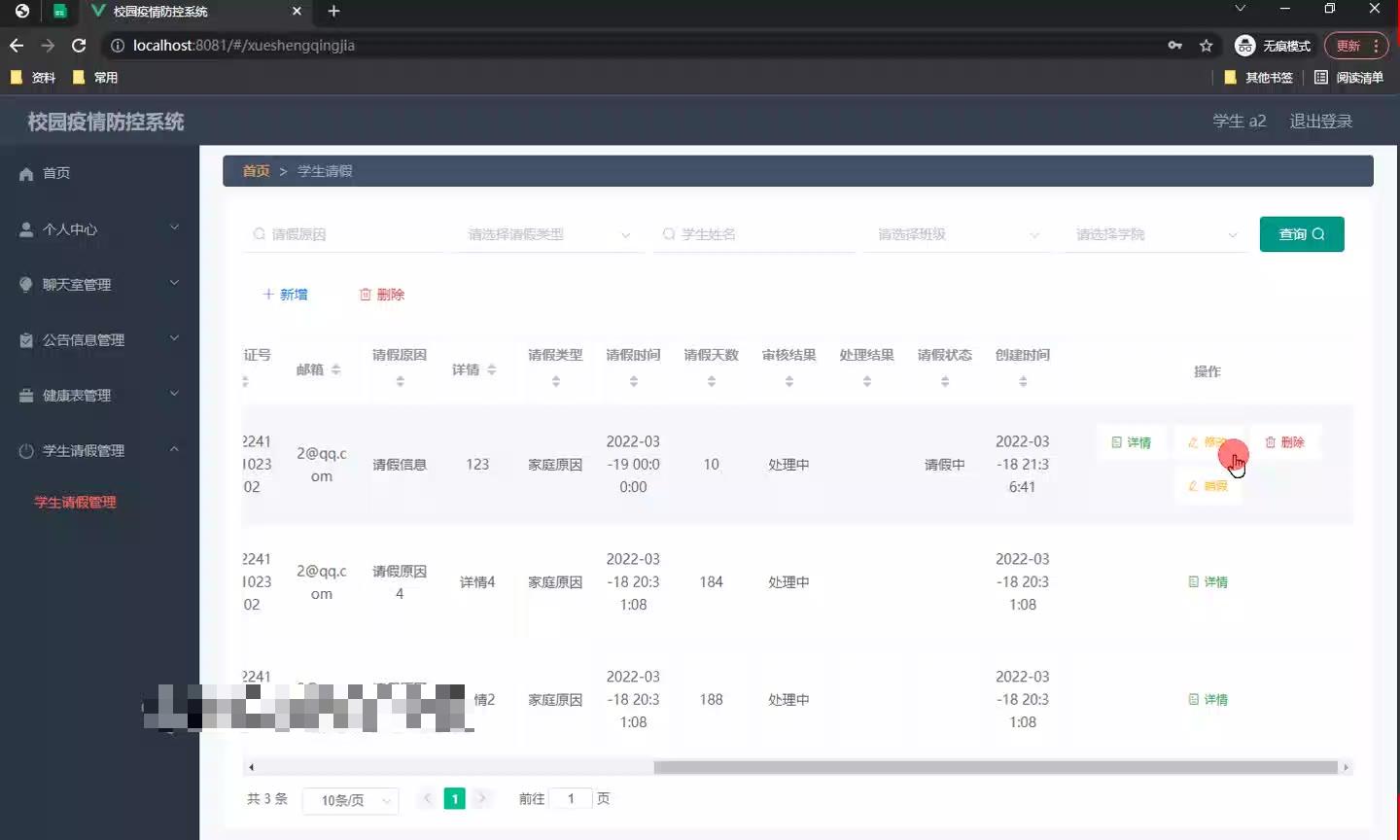This screenshot has height=840, width=1400.
Task: Click 修改 edit button in first row
Action: 1207,442
